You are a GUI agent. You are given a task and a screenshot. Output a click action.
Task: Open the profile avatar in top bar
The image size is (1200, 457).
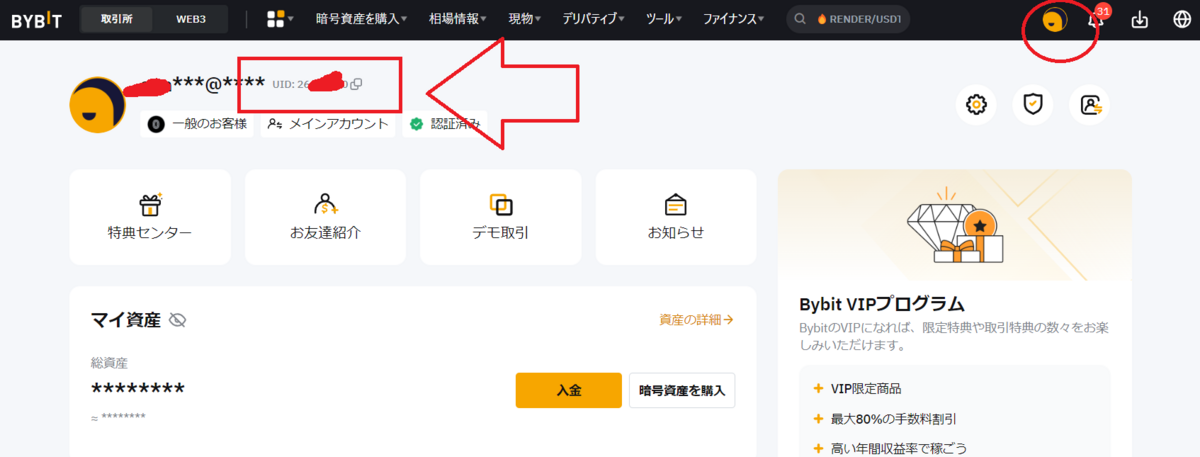(1054, 20)
